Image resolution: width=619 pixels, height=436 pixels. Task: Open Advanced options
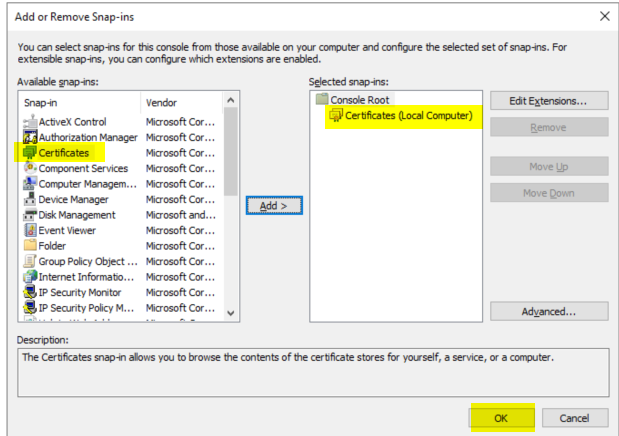click(x=549, y=312)
